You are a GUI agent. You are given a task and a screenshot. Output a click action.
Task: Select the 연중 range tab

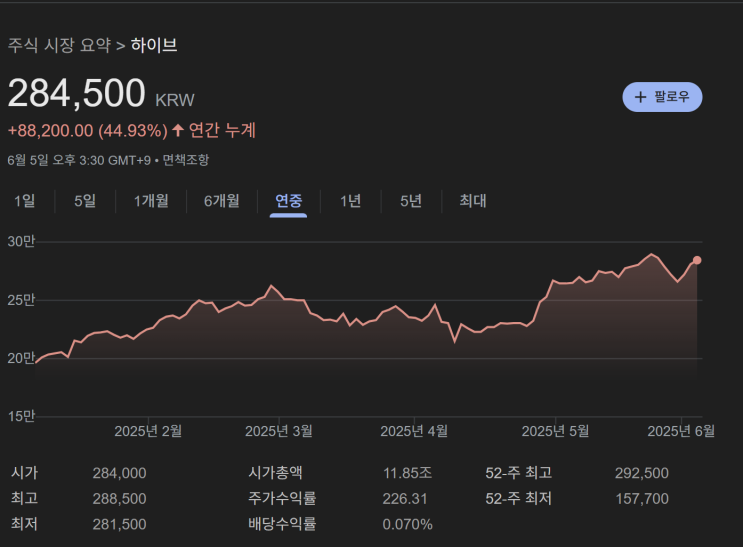[x=289, y=201]
